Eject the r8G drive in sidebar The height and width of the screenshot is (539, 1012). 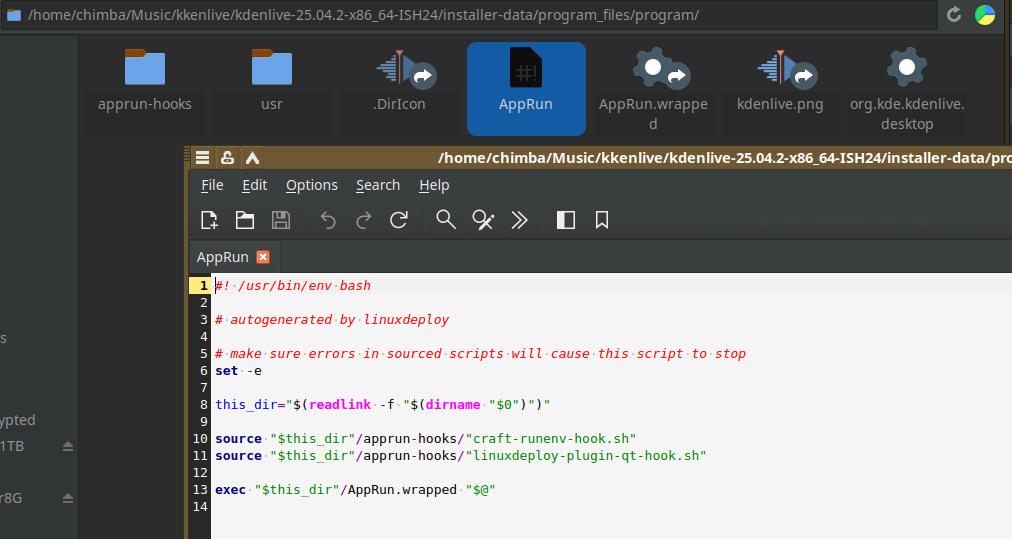click(68, 498)
